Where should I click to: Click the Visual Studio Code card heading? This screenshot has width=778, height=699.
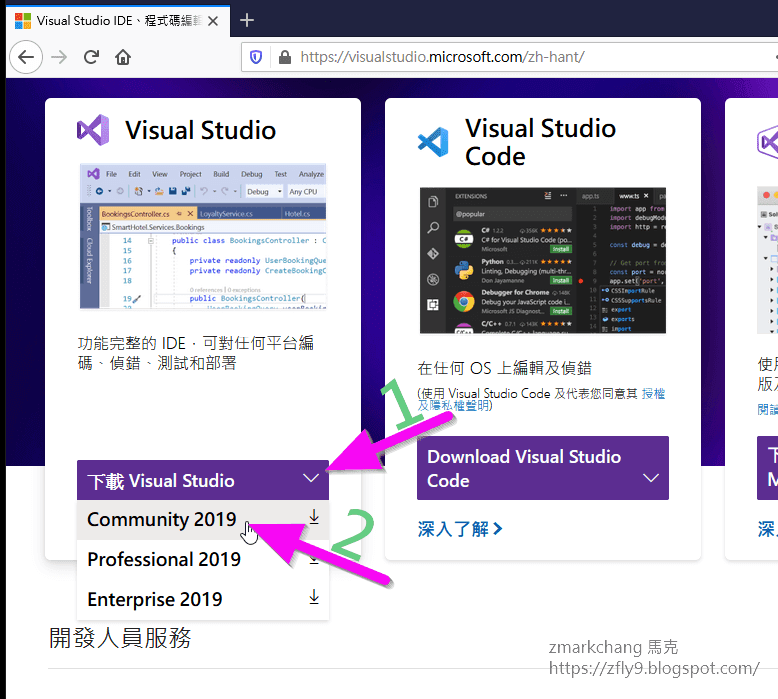(x=540, y=142)
